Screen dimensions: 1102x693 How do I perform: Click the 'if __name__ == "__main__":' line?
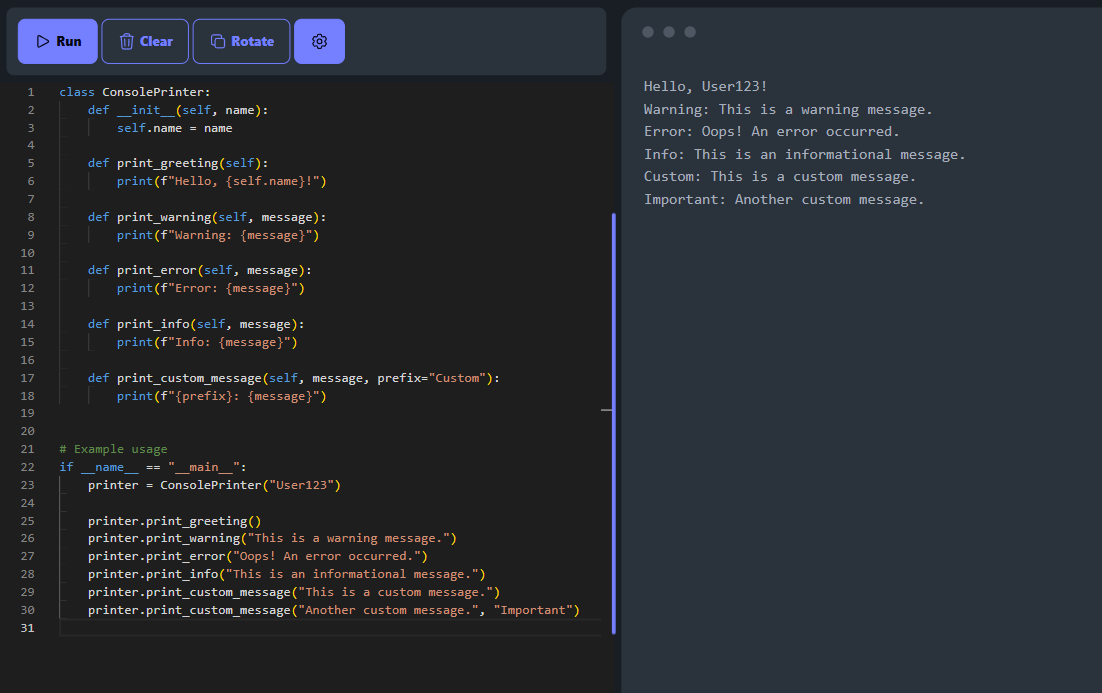pyautogui.click(x=153, y=467)
